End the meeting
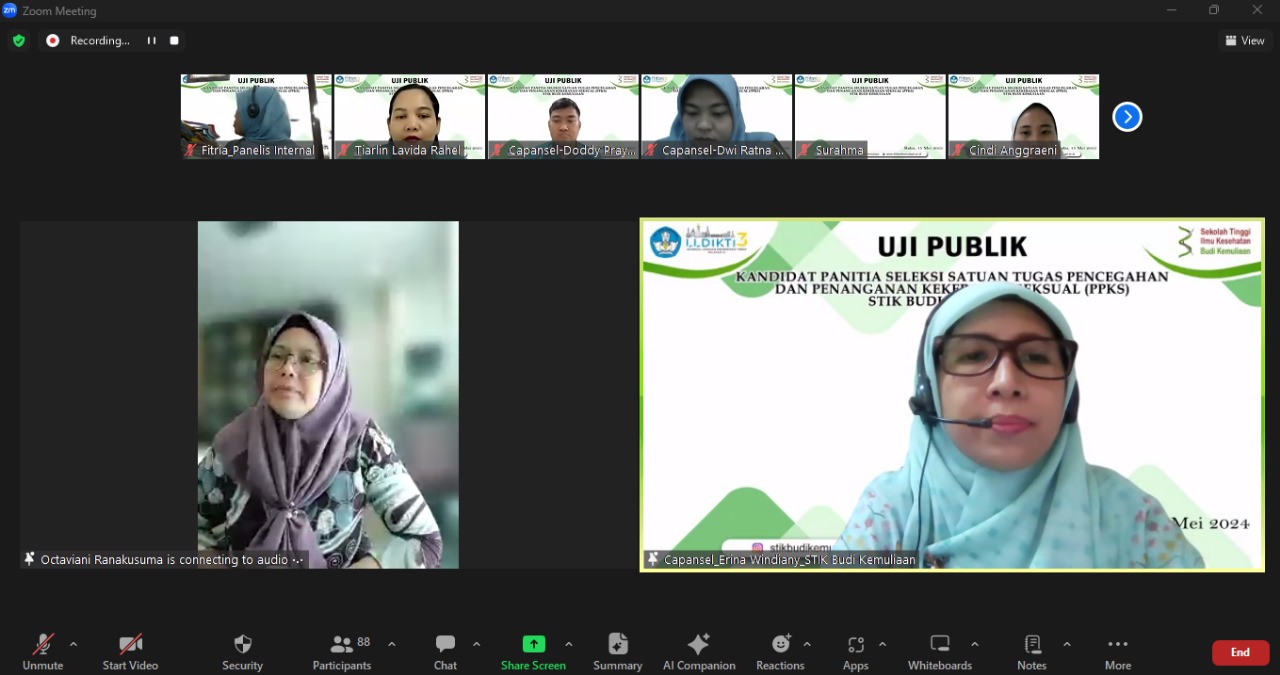 click(1240, 652)
